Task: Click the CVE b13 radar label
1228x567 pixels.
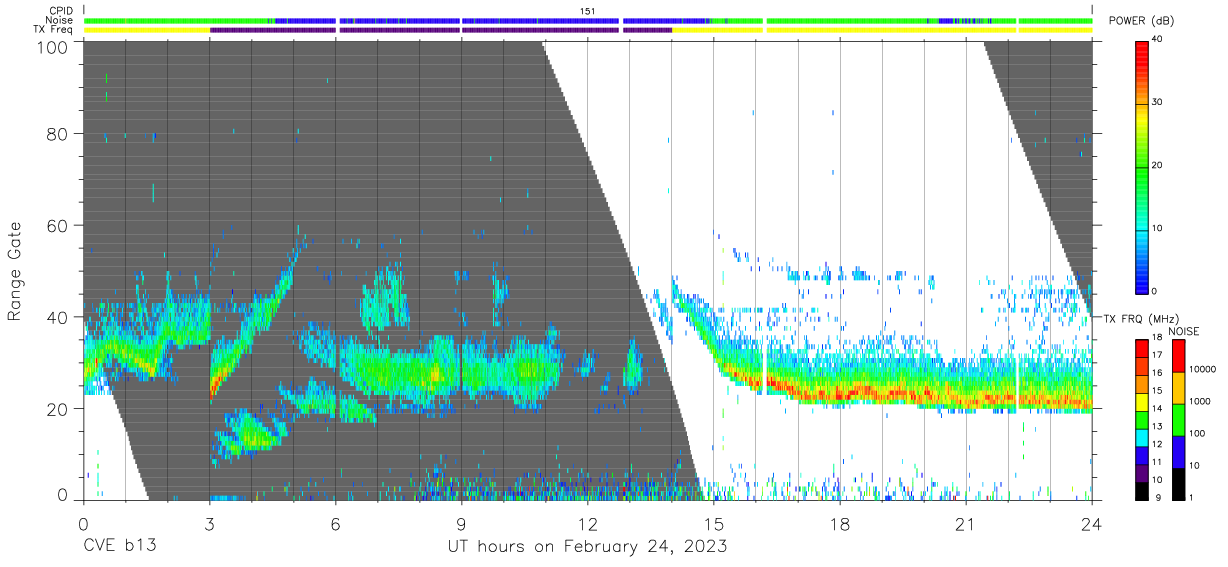Action: point(119,546)
